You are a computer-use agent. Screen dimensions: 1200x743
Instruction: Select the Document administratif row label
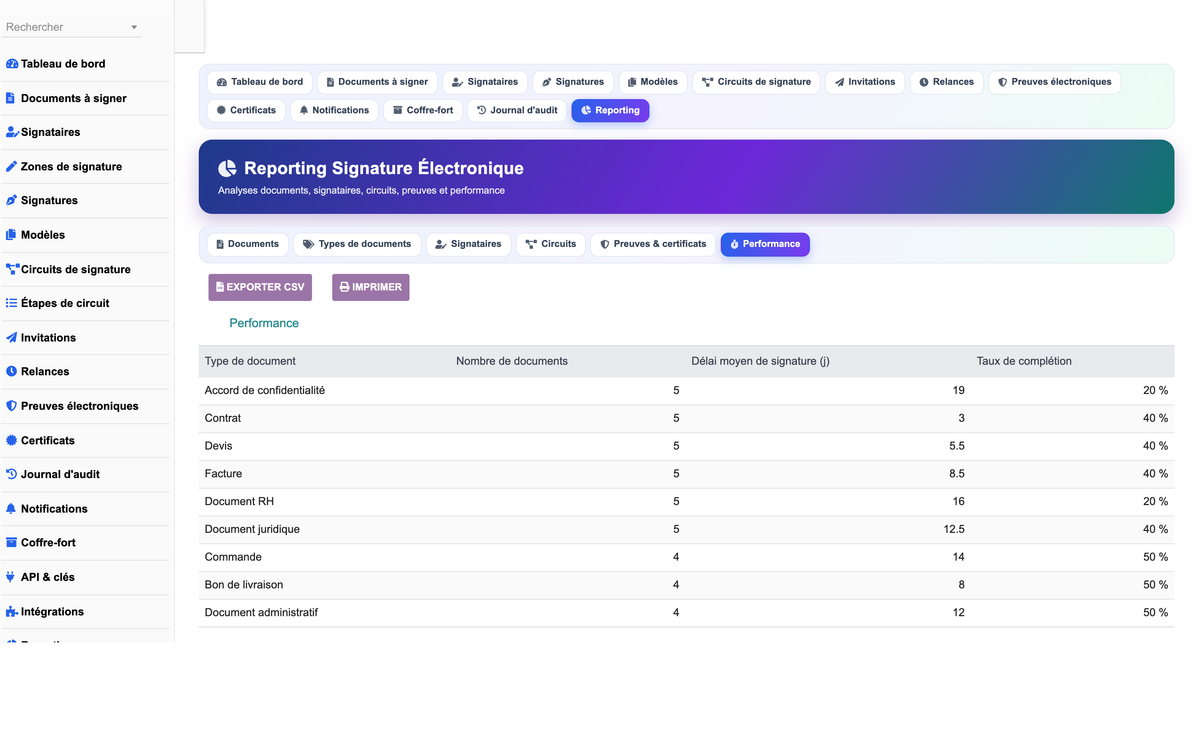tap(261, 612)
